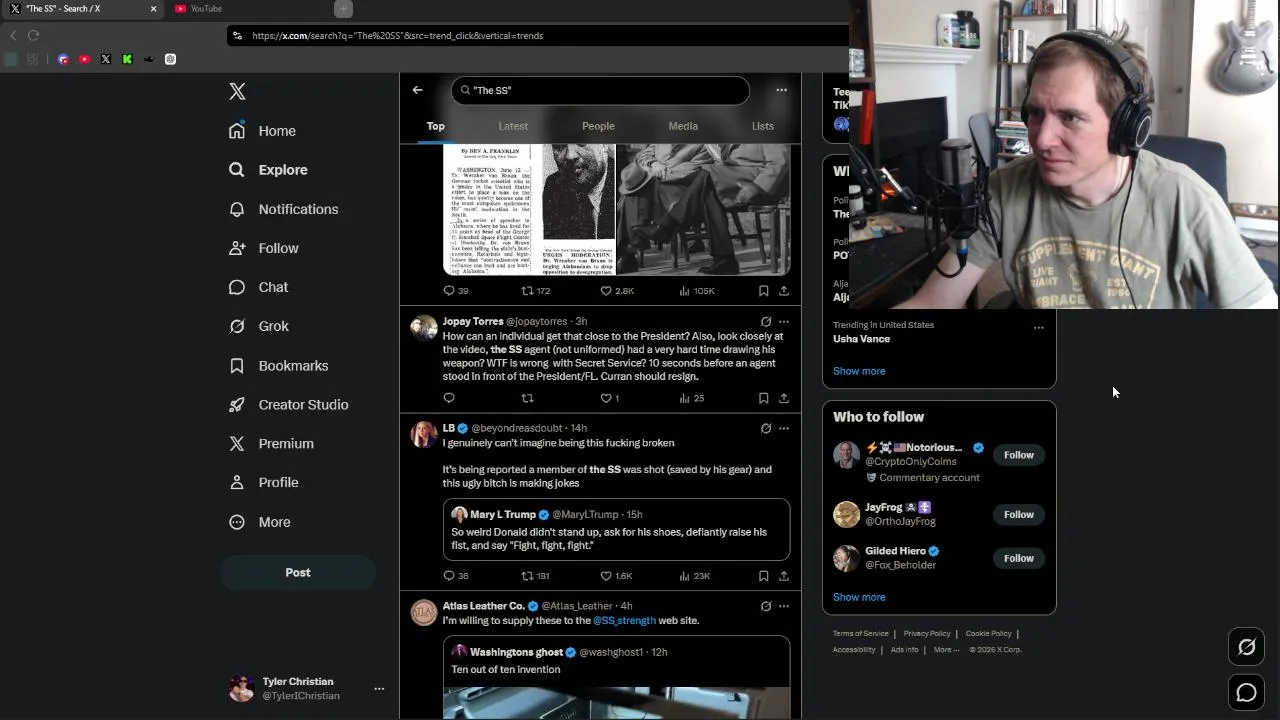The width and height of the screenshot is (1280, 720).
Task: Open search options three-dot menu
Action: coord(781,90)
